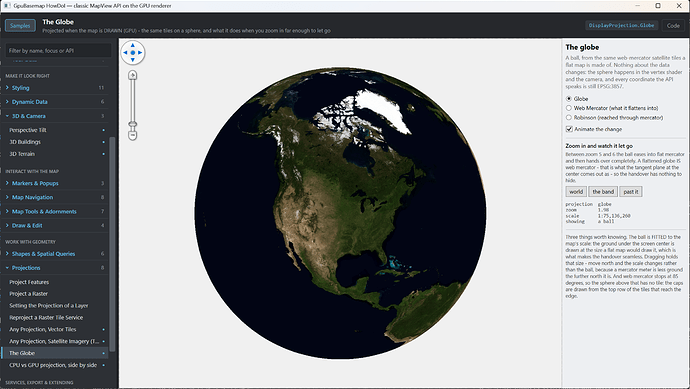Image resolution: width=690 pixels, height=389 pixels.
Task: Click the zoom-in plus button on the zoom bar
Action: (x=132, y=75)
